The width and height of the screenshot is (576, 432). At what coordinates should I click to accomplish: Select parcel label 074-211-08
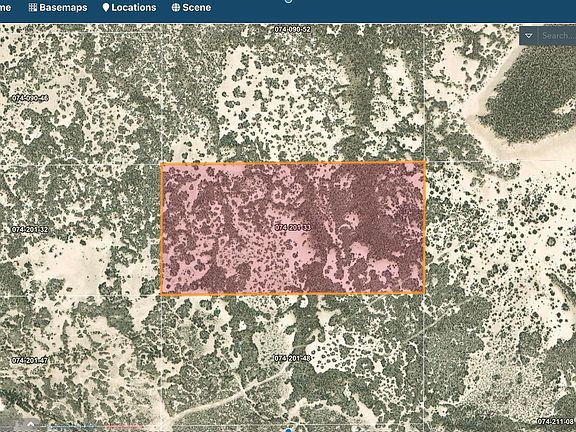[x=556, y=421]
